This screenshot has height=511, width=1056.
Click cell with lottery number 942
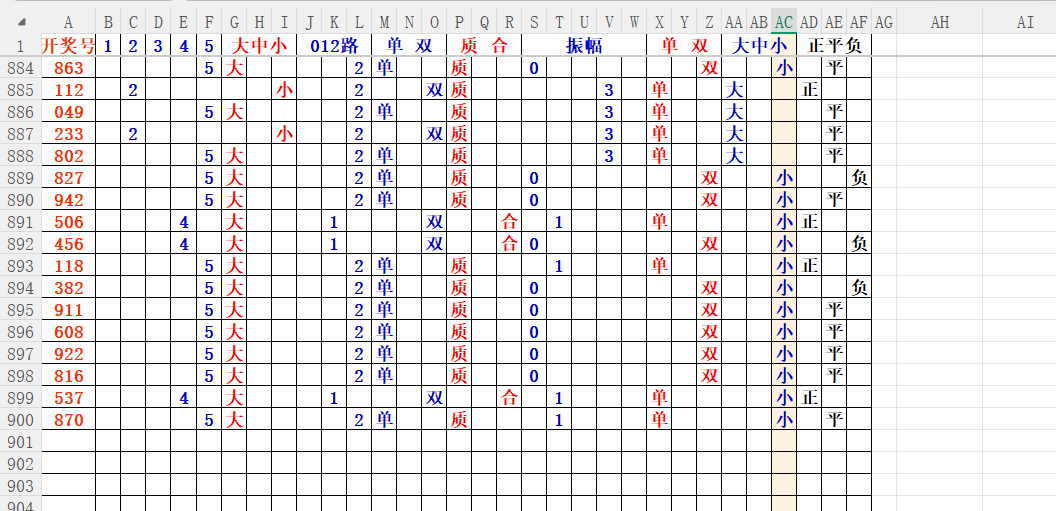[68, 200]
